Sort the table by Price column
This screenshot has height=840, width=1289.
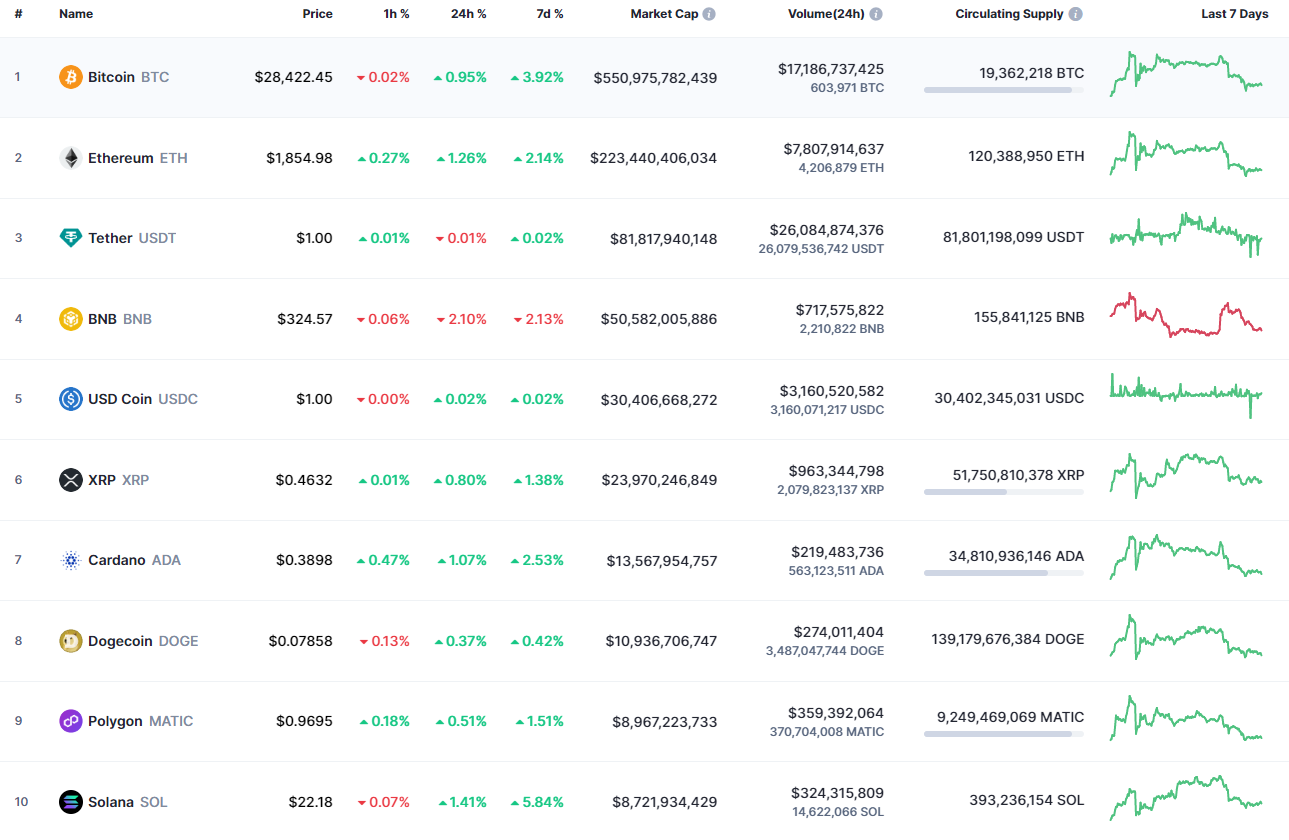point(318,13)
